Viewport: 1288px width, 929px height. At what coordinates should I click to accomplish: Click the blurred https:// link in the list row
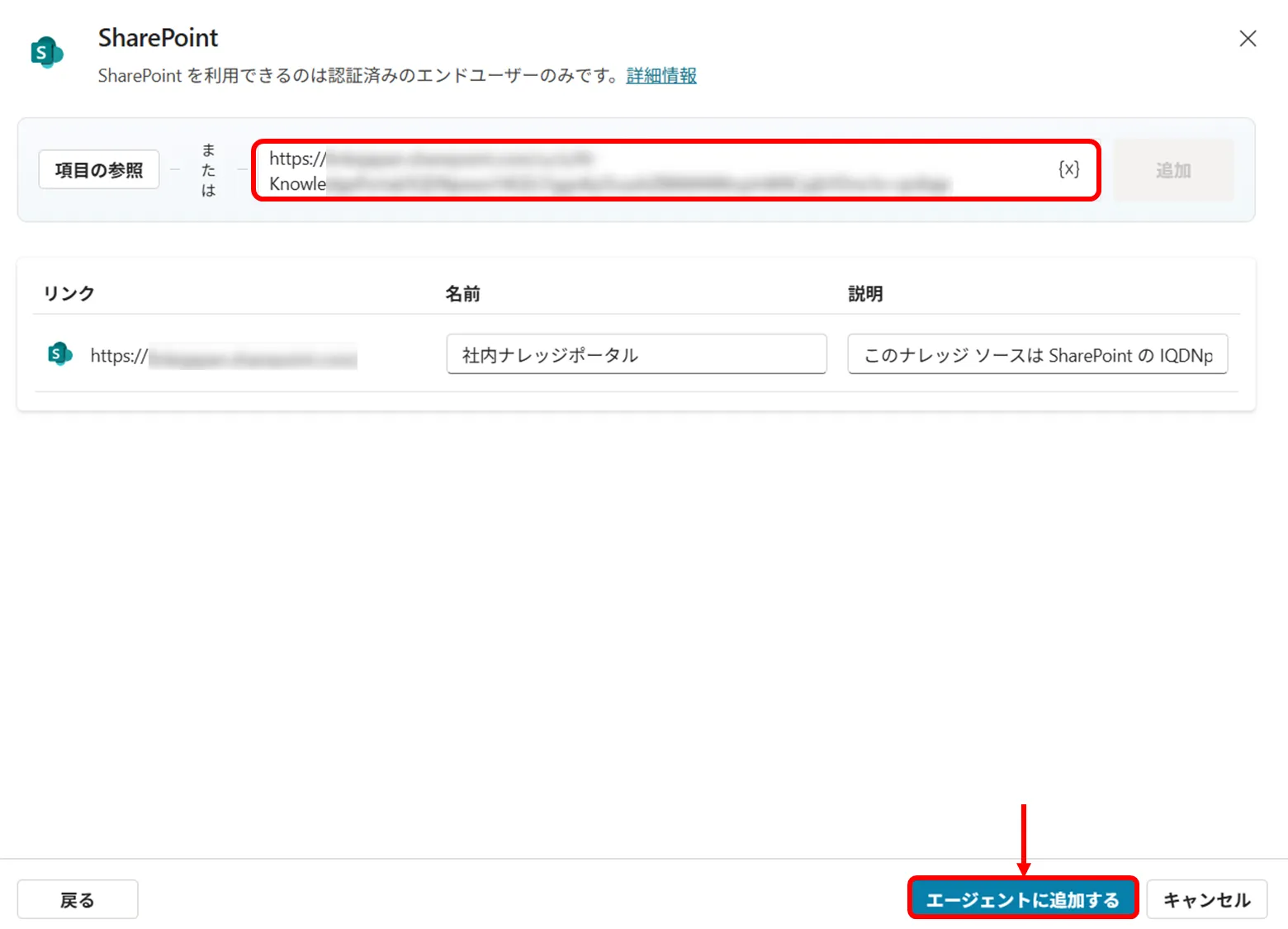223,355
